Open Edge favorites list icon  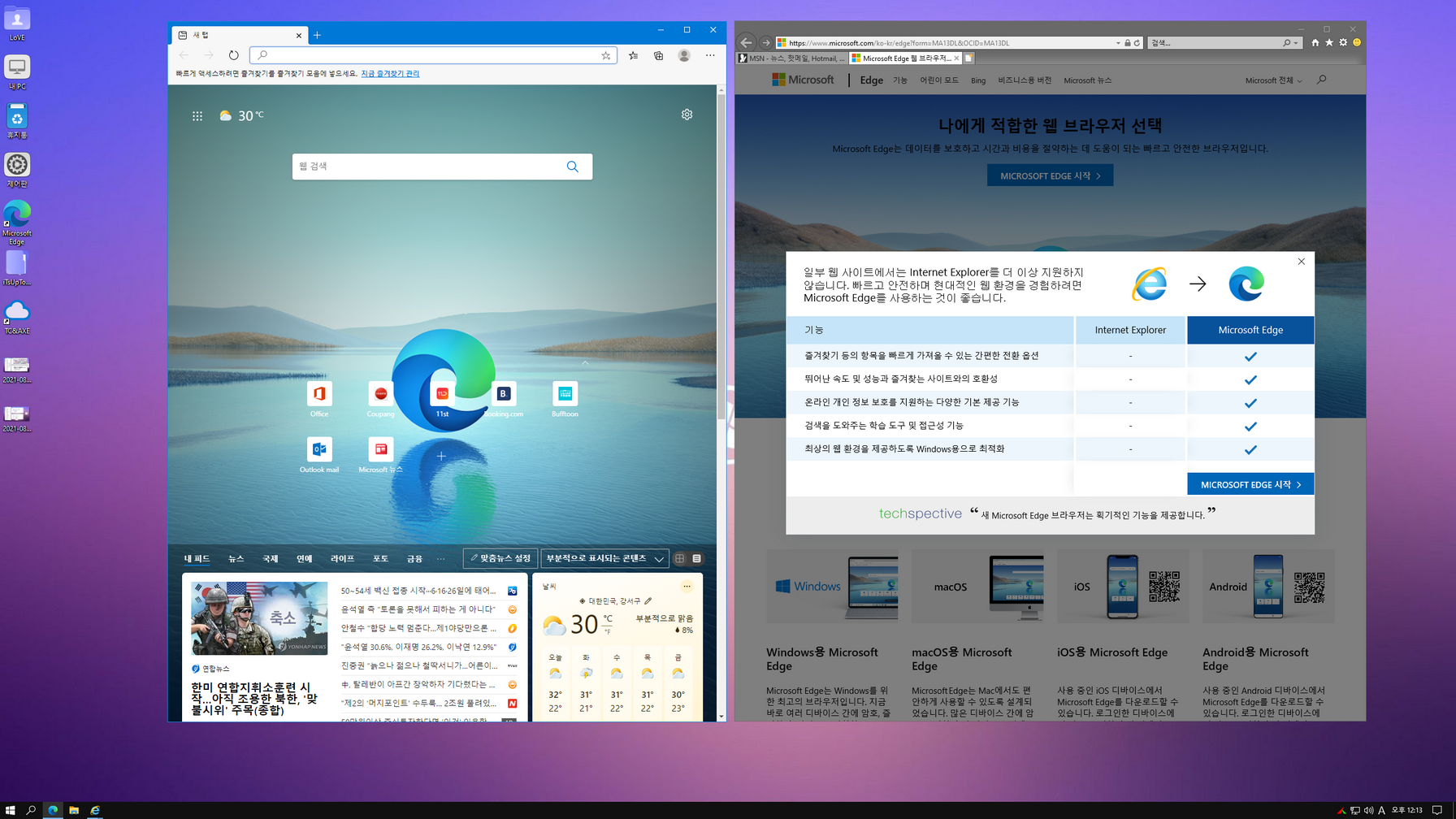[x=633, y=55]
